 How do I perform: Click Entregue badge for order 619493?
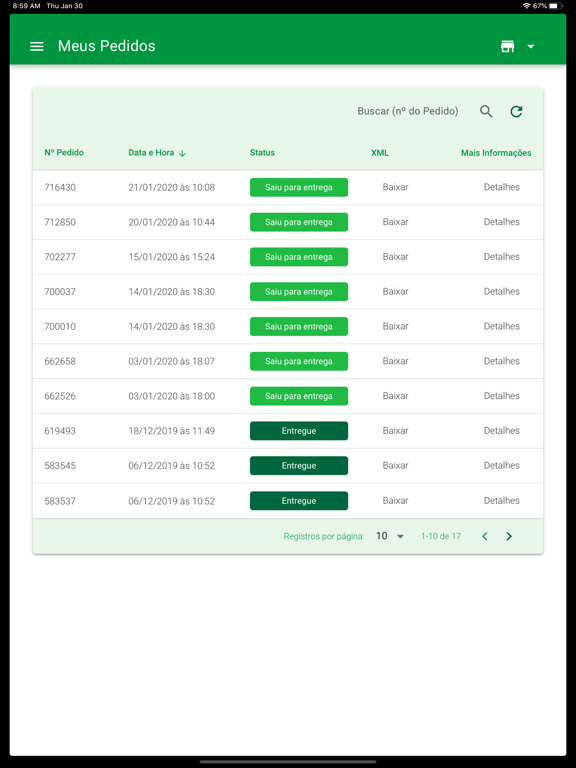pos(299,431)
